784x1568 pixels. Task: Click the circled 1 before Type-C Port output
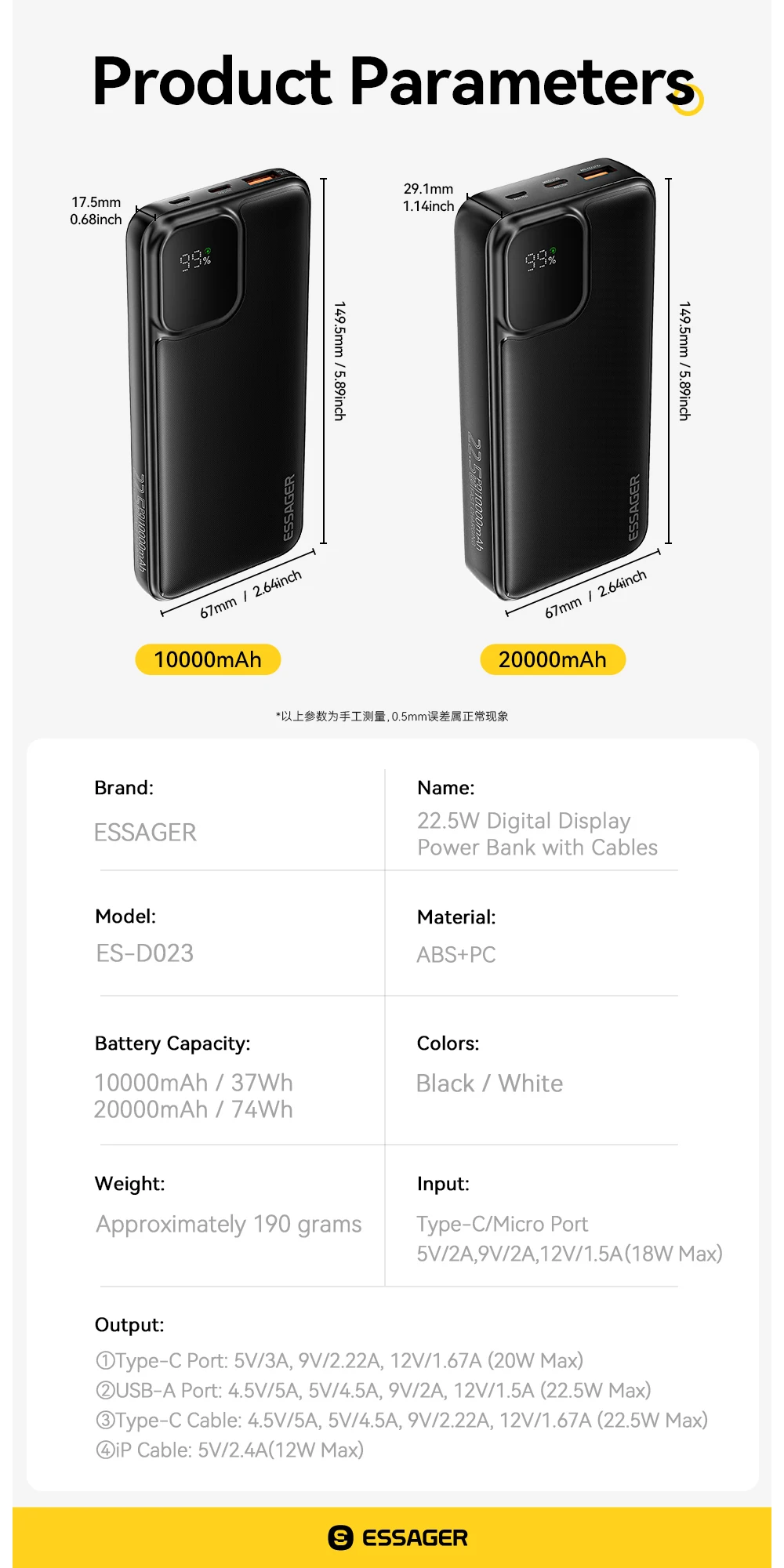coord(105,1360)
